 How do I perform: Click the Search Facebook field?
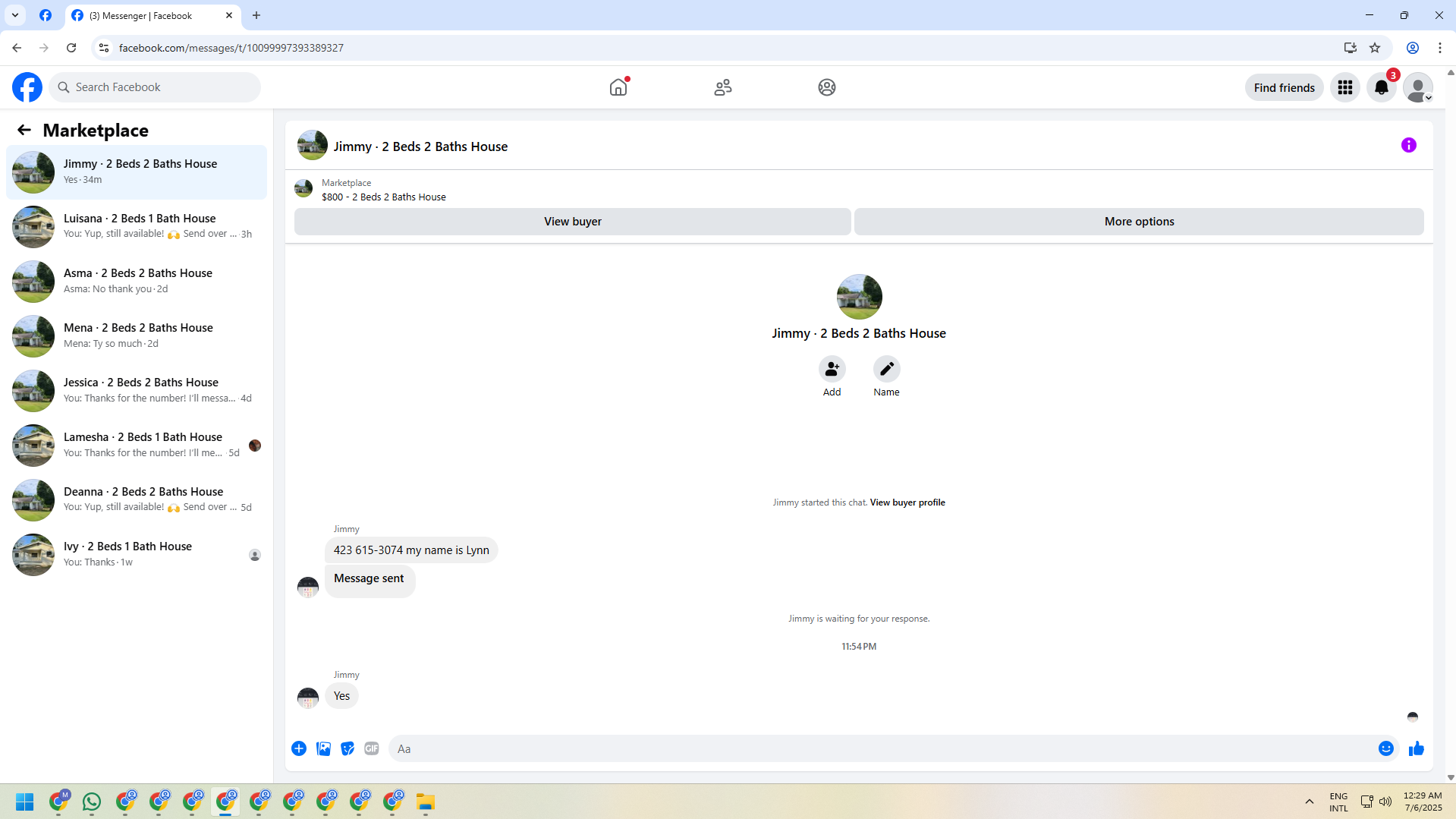155,87
